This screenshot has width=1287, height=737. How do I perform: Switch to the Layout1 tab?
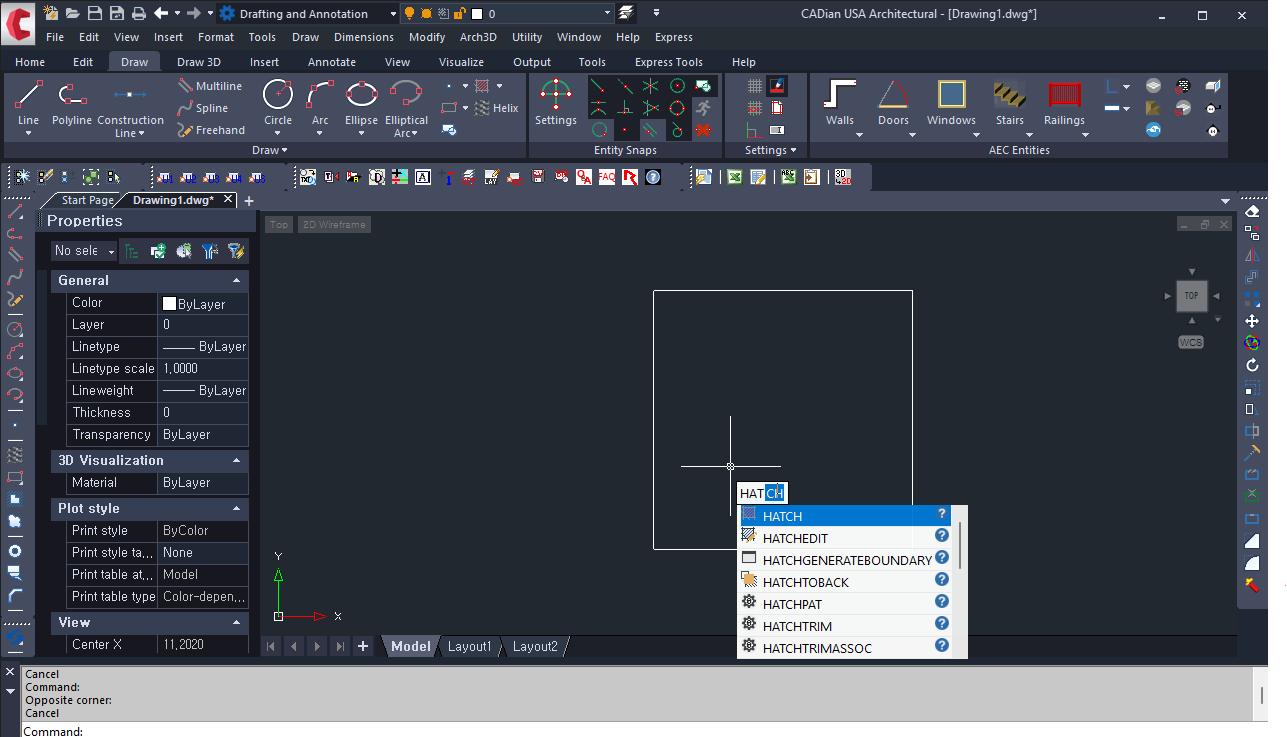[470, 646]
